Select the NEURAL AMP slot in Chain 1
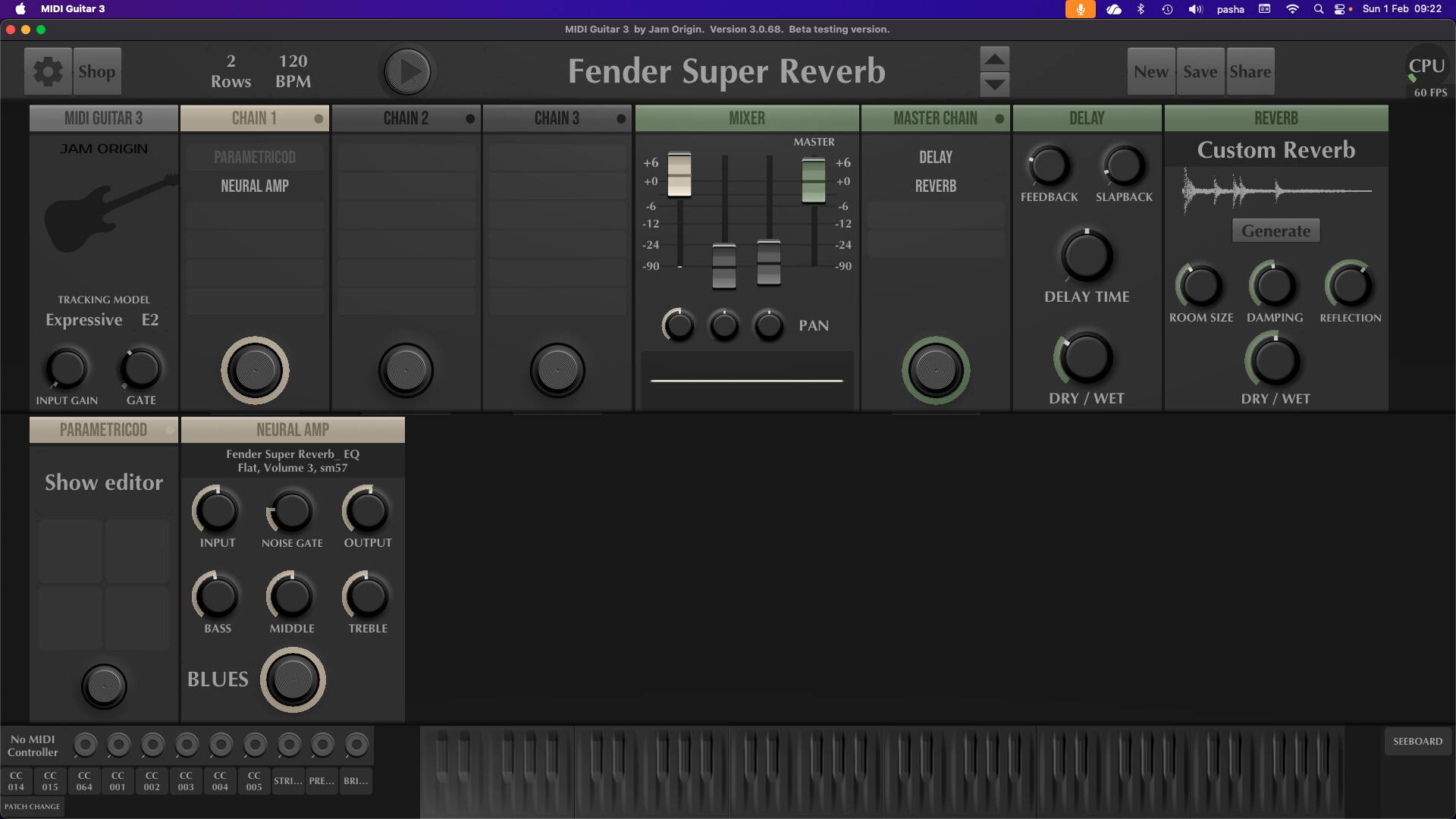 (x=255, y=187)
